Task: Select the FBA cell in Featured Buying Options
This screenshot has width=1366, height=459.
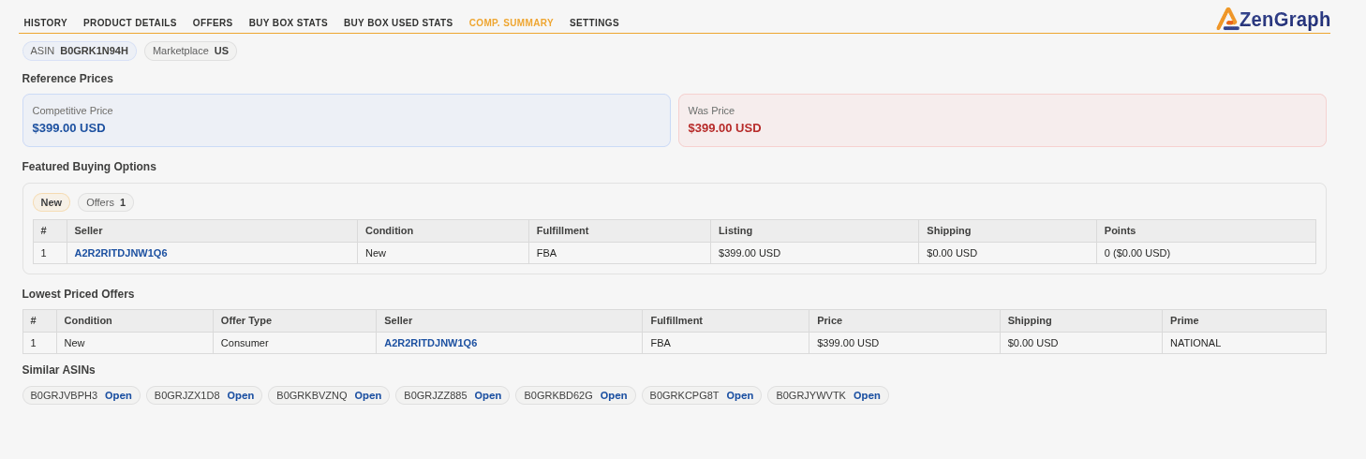Action: pyautogui.click(x=620, y=253)
